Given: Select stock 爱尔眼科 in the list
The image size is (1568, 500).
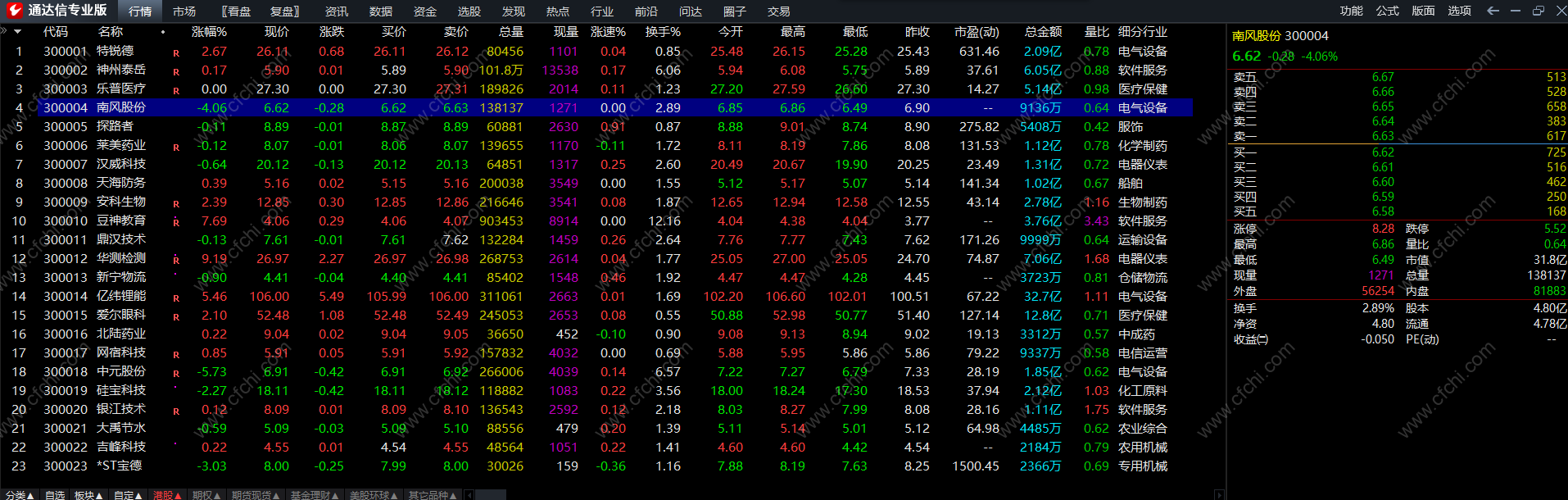Looking at the screenshot, I should coord(121,315).
